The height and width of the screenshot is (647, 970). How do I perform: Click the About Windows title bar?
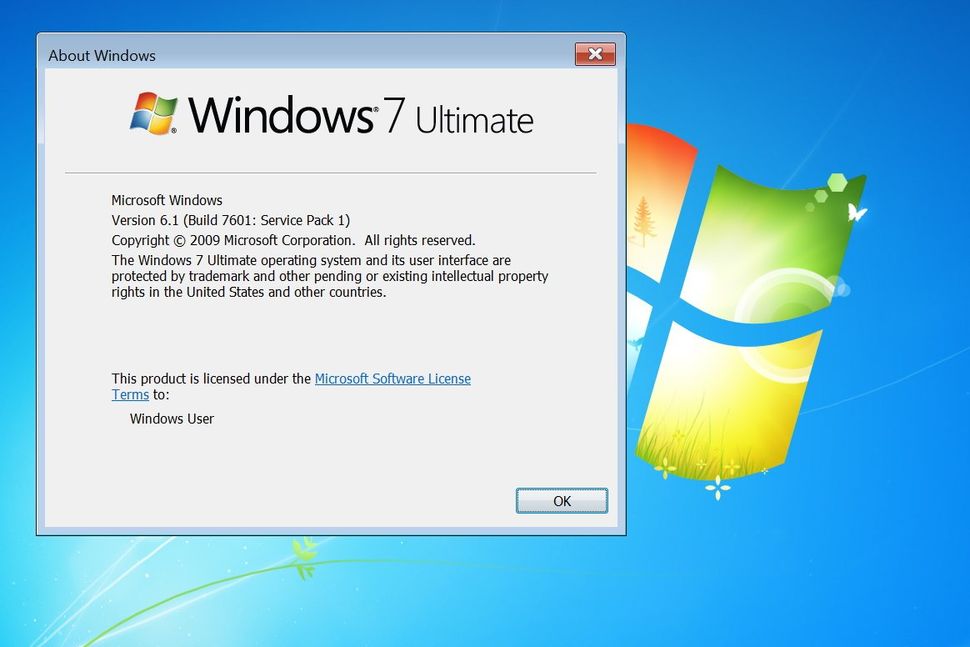(102, 56)
